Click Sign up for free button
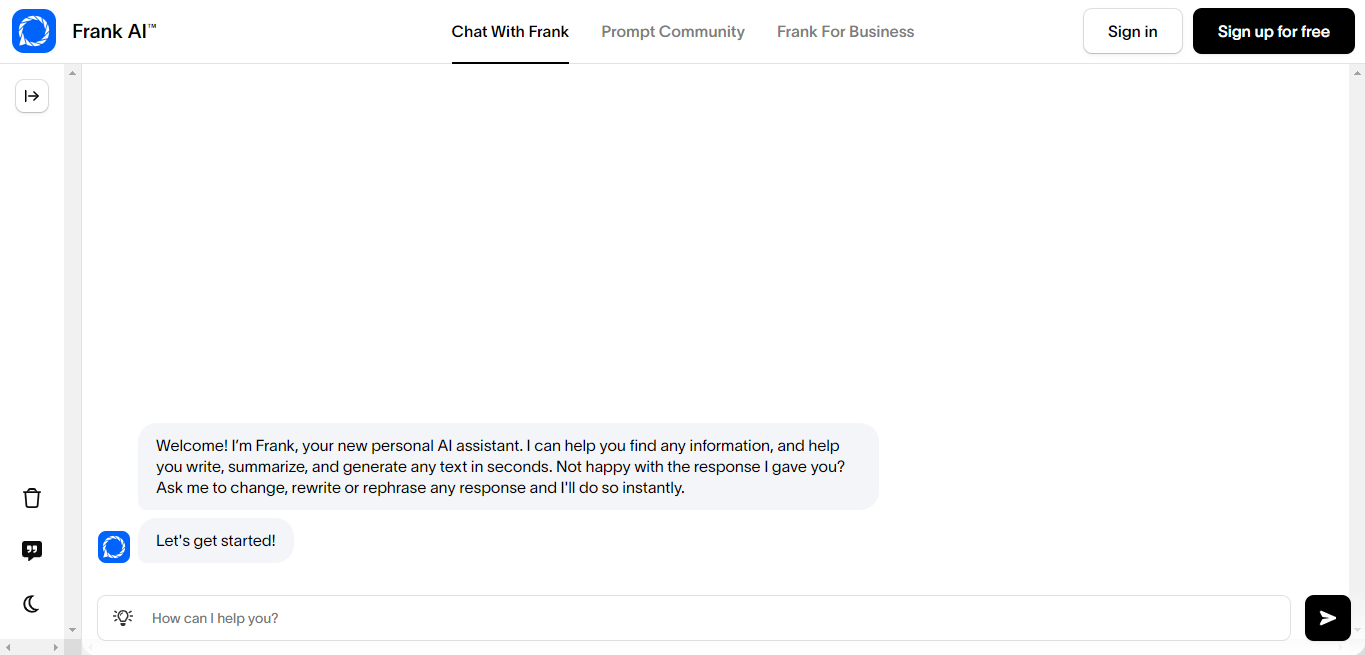Viewport: 1365px width, 655px height. (x=1273, y=32)
